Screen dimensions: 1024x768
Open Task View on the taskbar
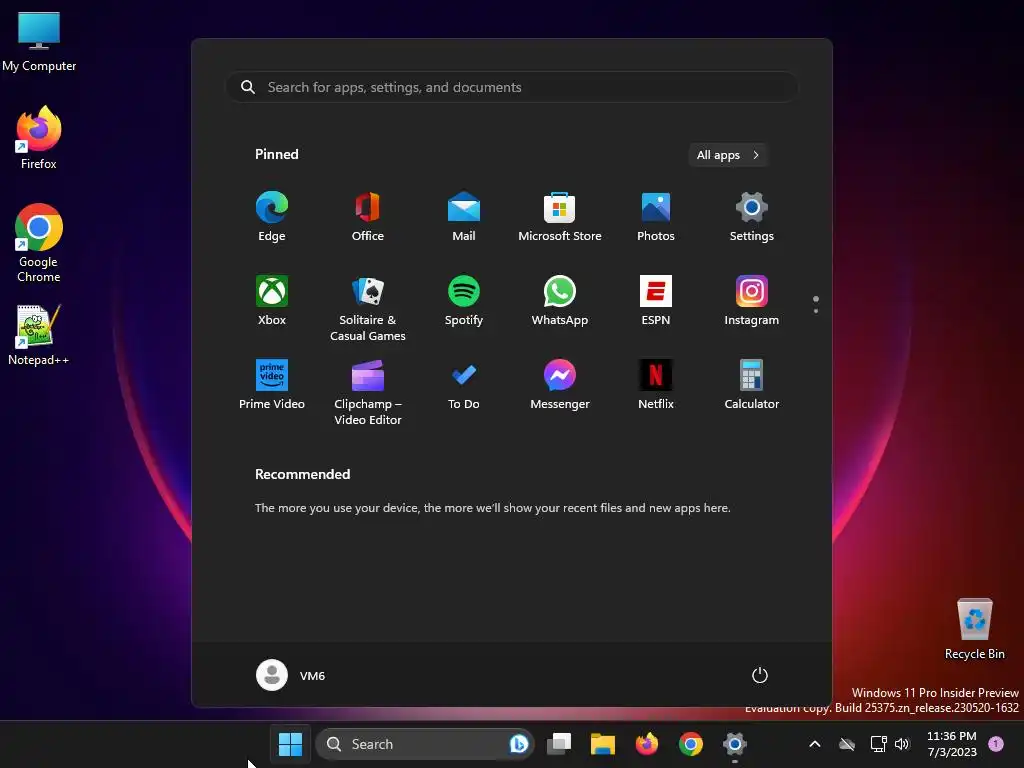pyautogui.click(x=559, y=744)
